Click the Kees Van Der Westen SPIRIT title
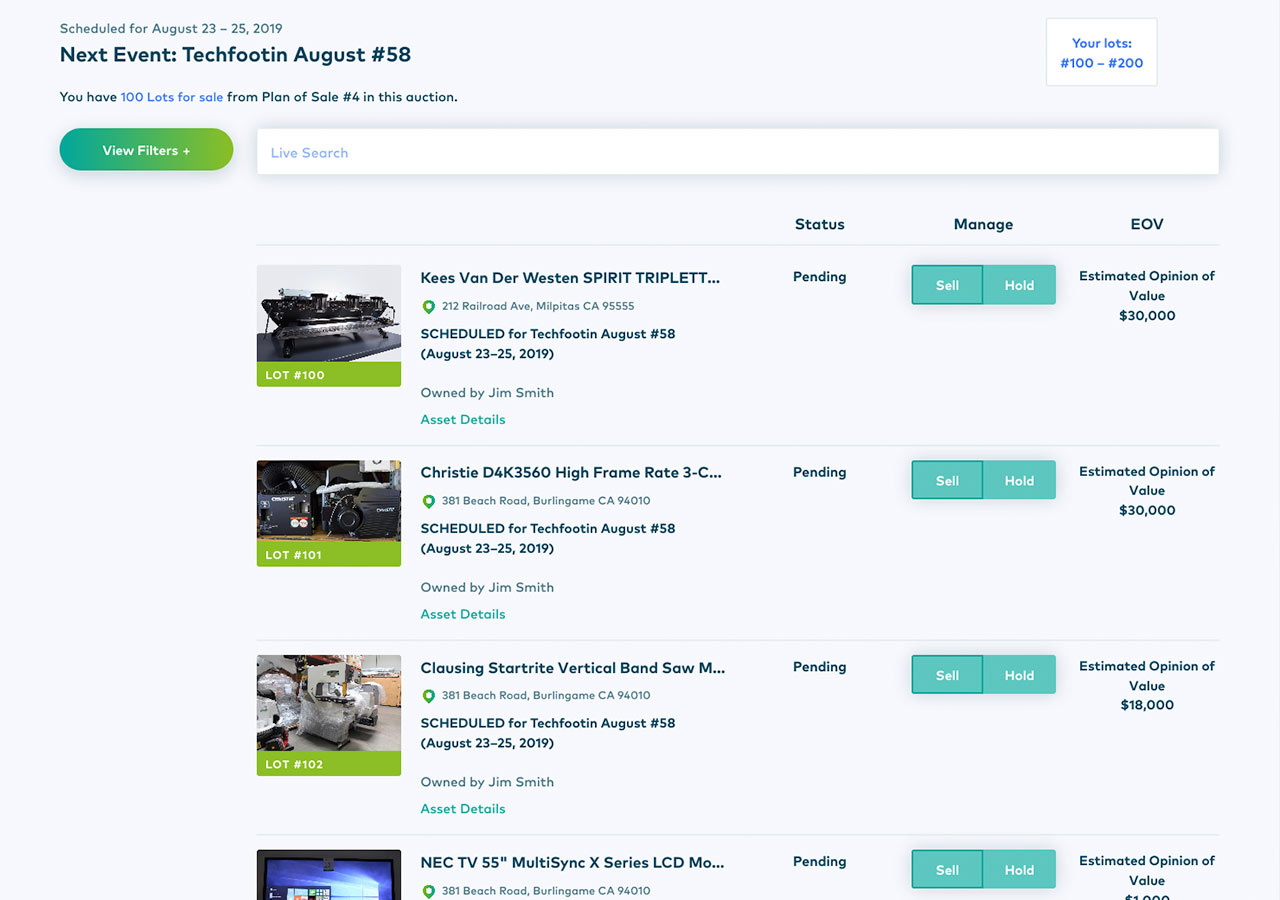 (x=570, y=277)
